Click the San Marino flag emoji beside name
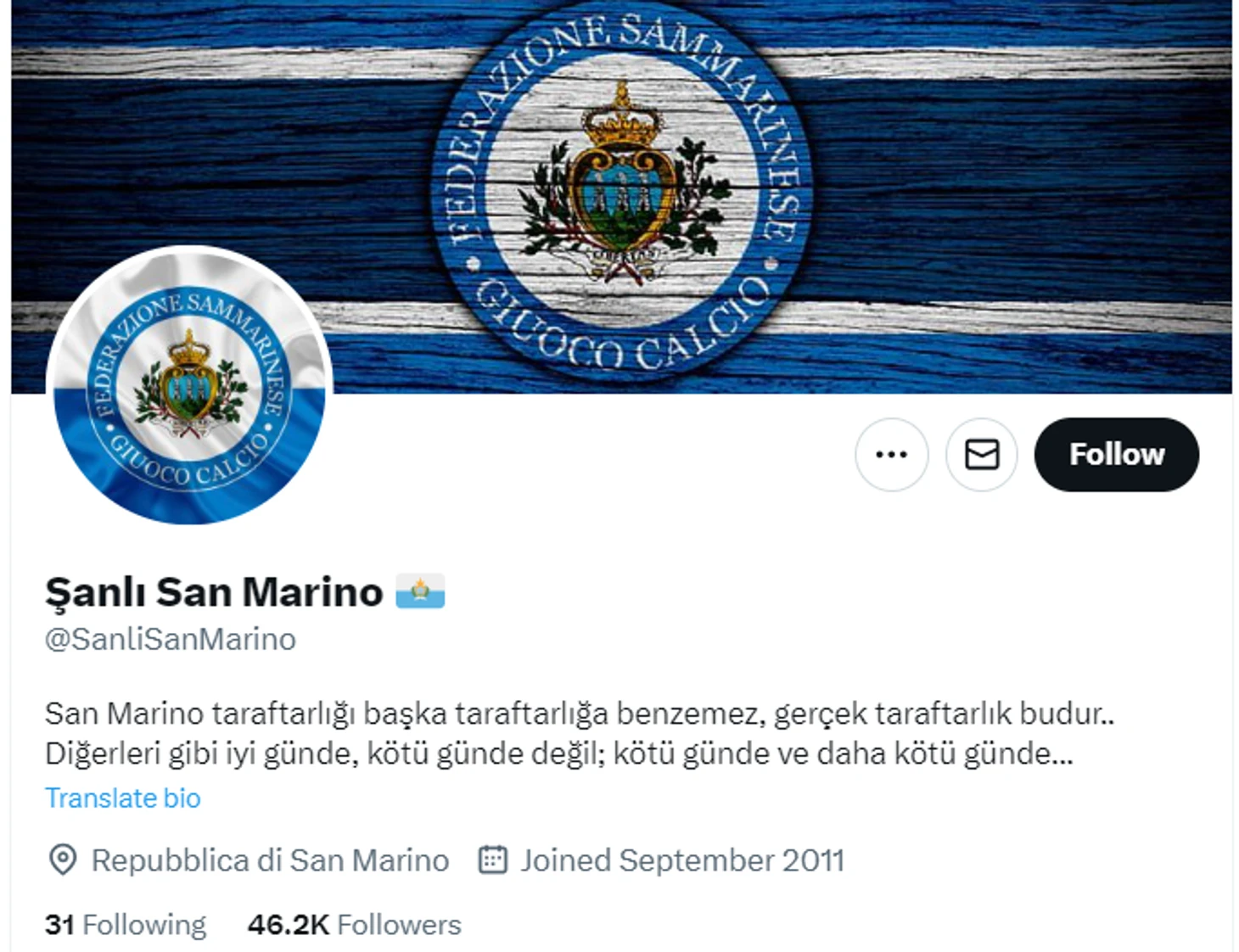1239x952 pixels. pyautogui.click(x=420, y=591)
